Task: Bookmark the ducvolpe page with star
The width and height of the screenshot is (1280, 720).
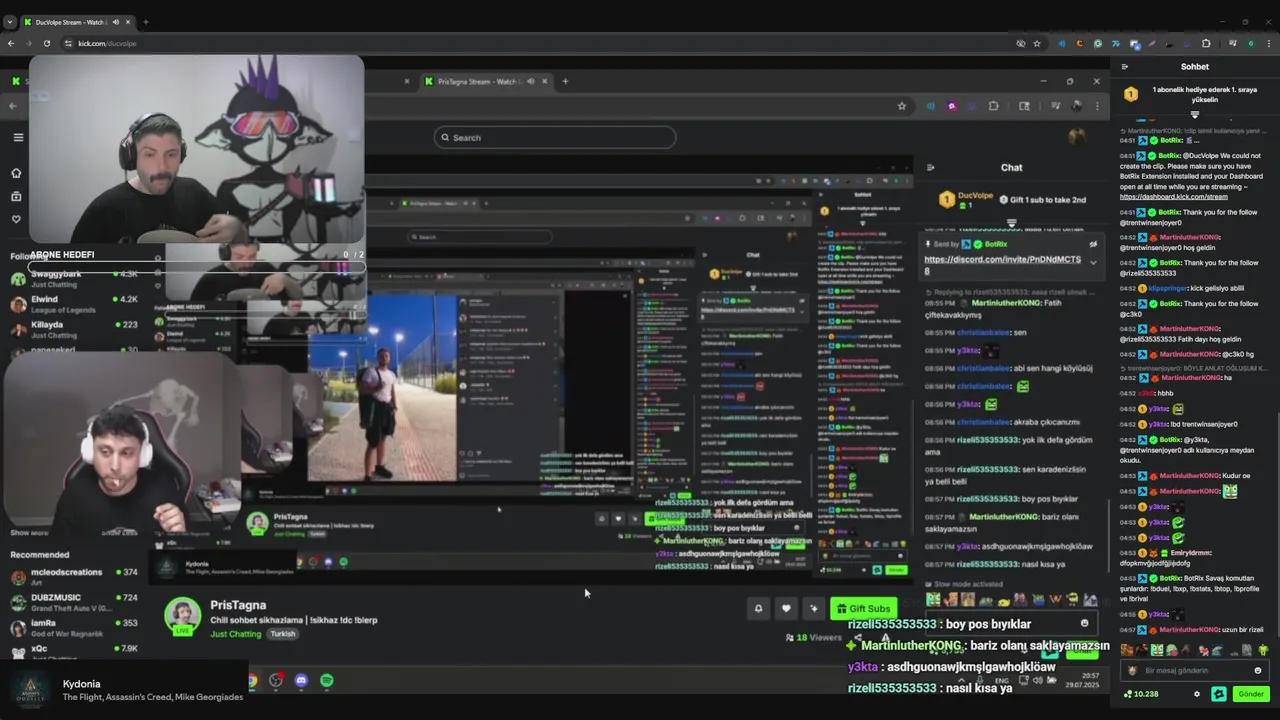Action: 1037,43
